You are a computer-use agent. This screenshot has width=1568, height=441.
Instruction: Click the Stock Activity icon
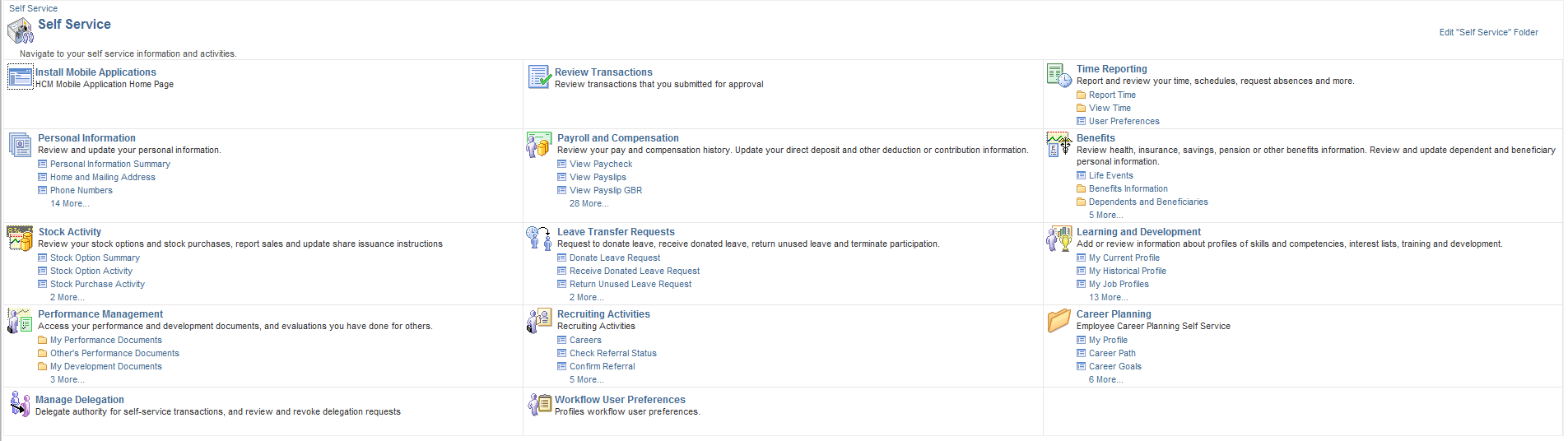click(20, 239)
